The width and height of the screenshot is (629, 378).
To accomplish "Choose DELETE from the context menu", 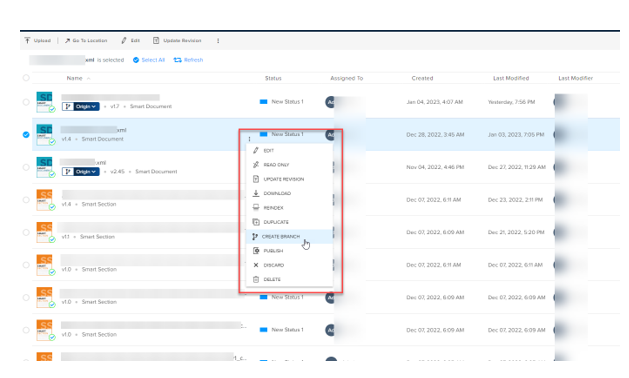I will [x=289, y=279].
